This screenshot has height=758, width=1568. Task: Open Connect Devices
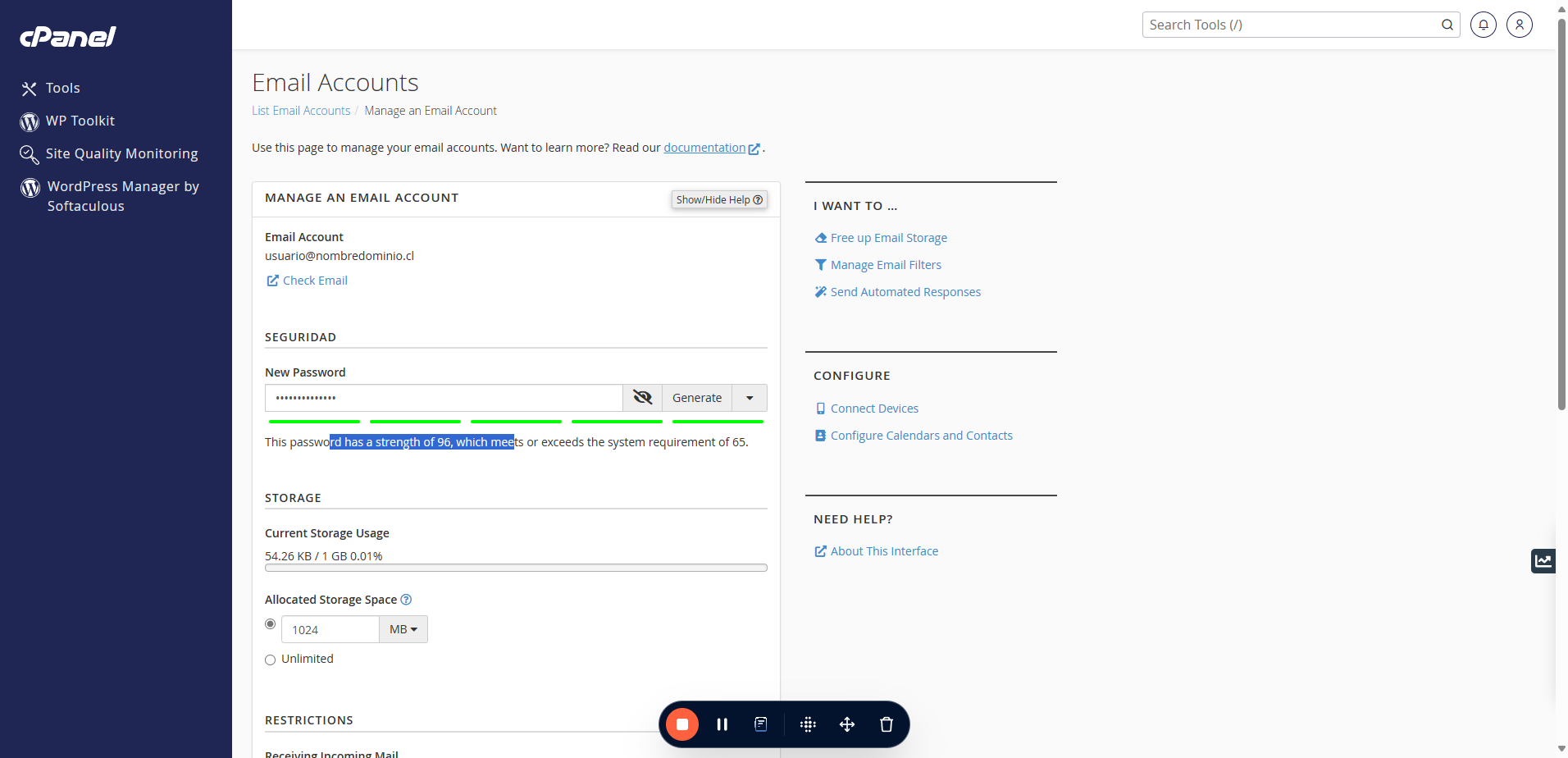point(866,409)
